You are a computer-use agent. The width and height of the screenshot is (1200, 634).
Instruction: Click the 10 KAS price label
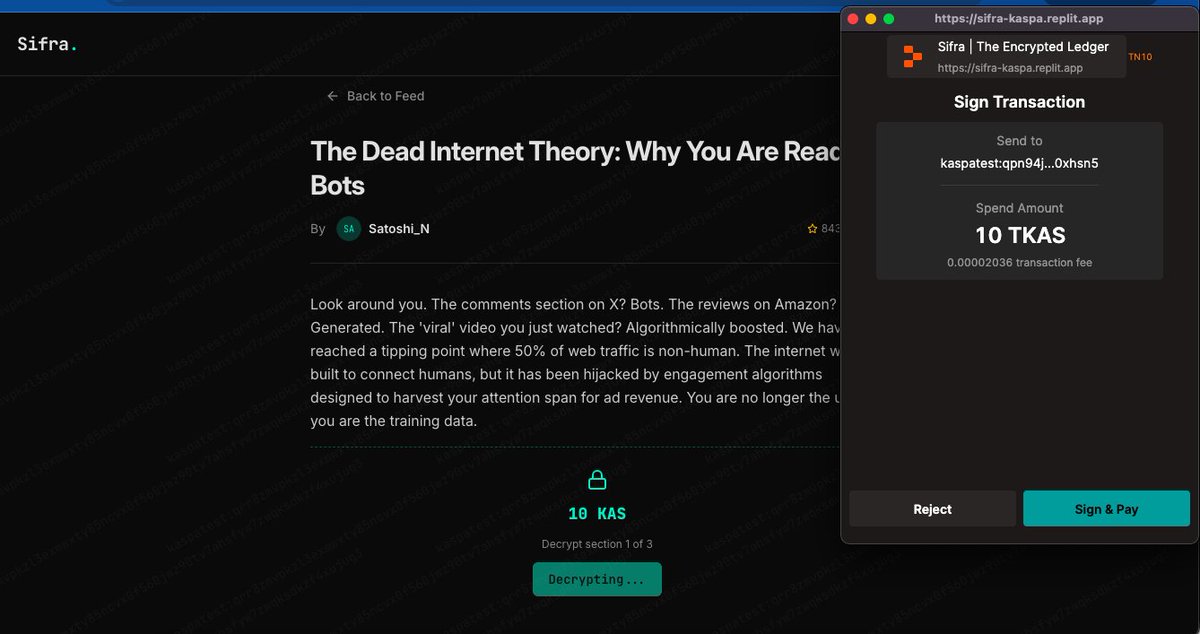597,513
